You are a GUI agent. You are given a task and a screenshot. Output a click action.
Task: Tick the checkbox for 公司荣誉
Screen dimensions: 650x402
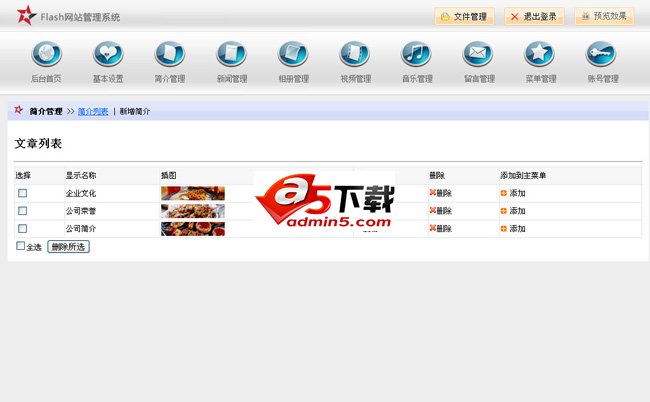click(x=23, y=211)
